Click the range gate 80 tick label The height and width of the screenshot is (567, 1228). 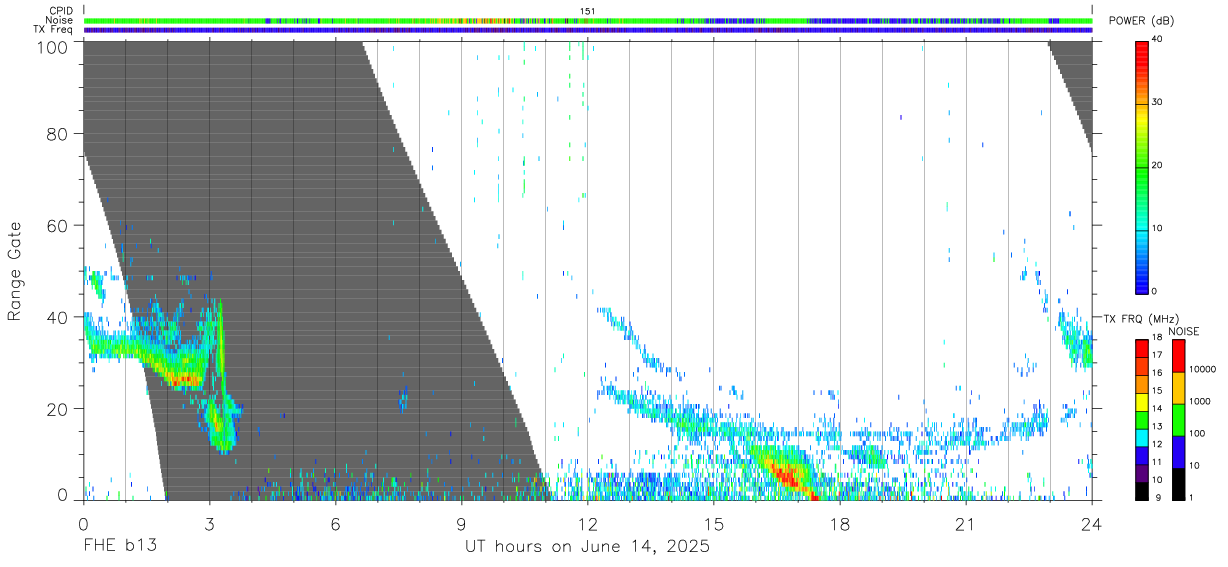tap(59, 134)
